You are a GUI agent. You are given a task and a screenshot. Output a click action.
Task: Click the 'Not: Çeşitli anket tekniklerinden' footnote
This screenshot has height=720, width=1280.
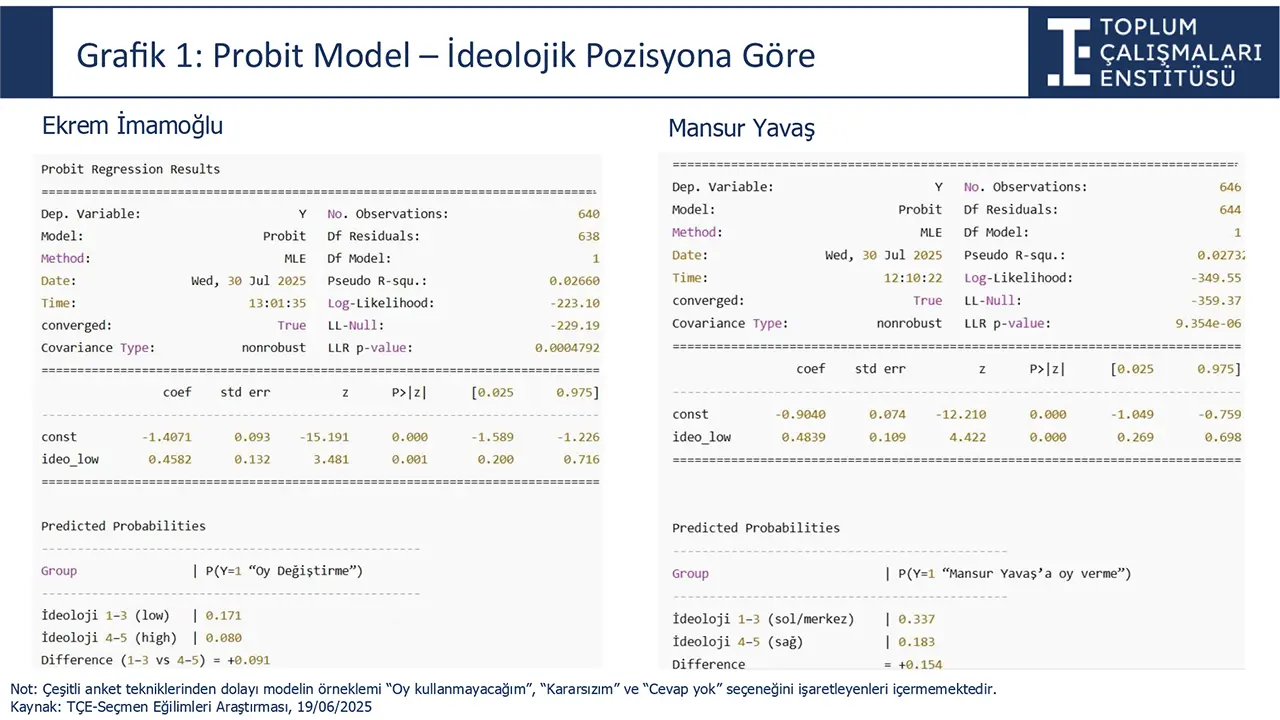pyautogui.click(x=504, y=689)
